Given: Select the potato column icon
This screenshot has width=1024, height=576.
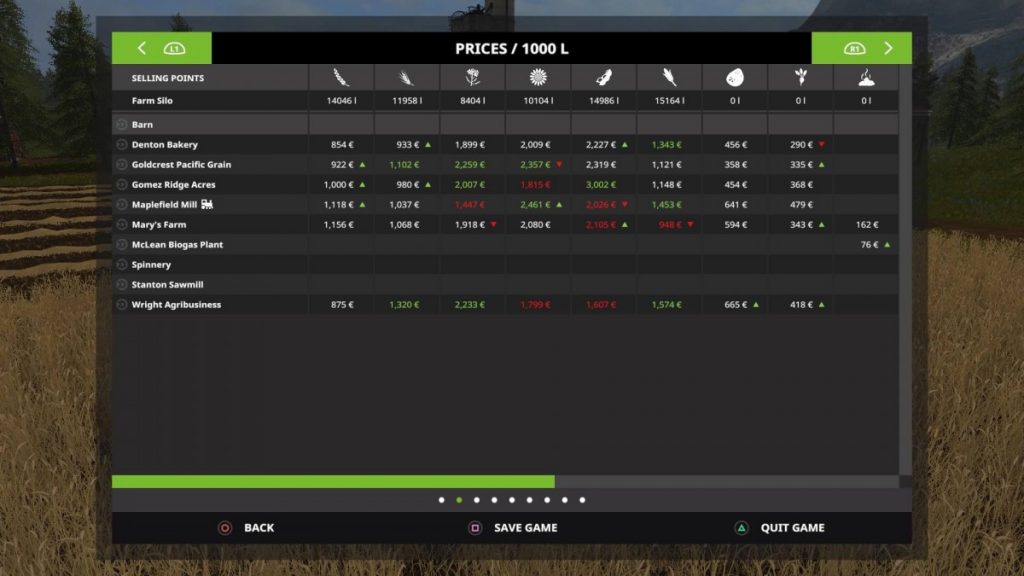Looking at the screenshot, I should point(735,78).
